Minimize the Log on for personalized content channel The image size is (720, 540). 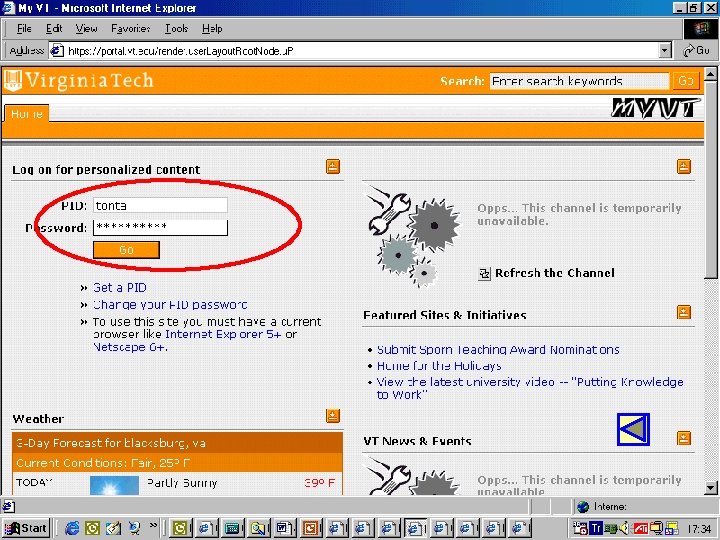point(333,166)
